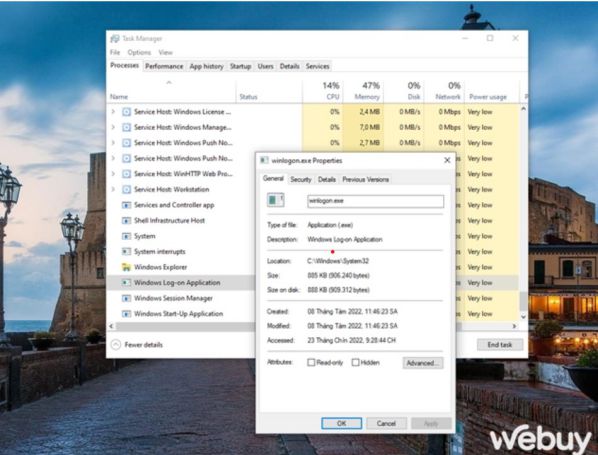Screen dimensions: 598x455
Task: Switch to the Startup tab
Action: point(240,66)
